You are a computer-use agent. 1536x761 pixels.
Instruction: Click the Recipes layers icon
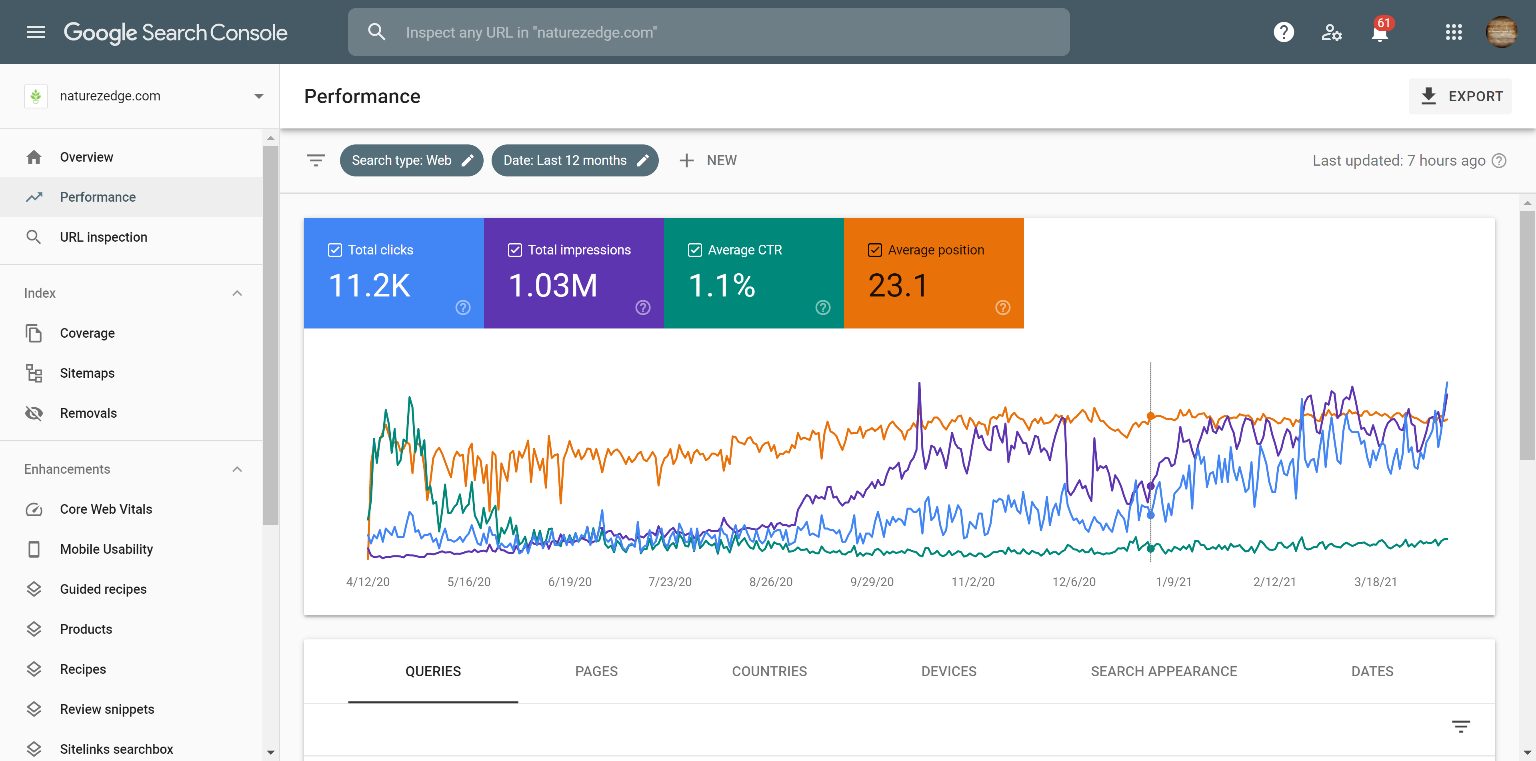point(34,669)
